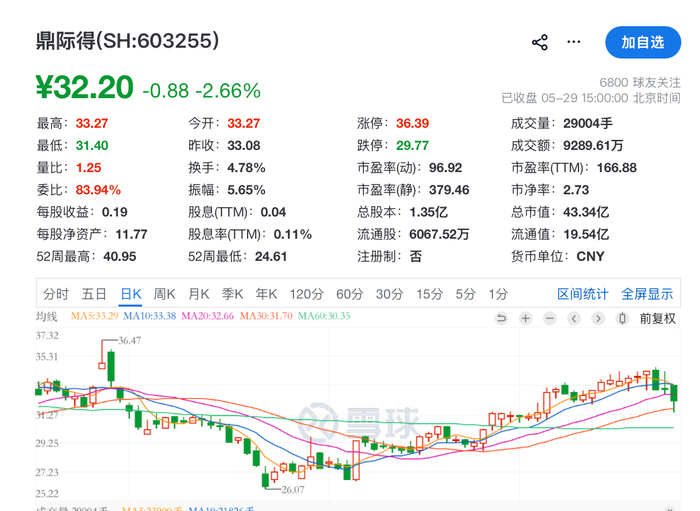The height and width of the screenshot is (511, 700).
Task: Switch to 1分 chart
Action: click(x=498, y=294)
